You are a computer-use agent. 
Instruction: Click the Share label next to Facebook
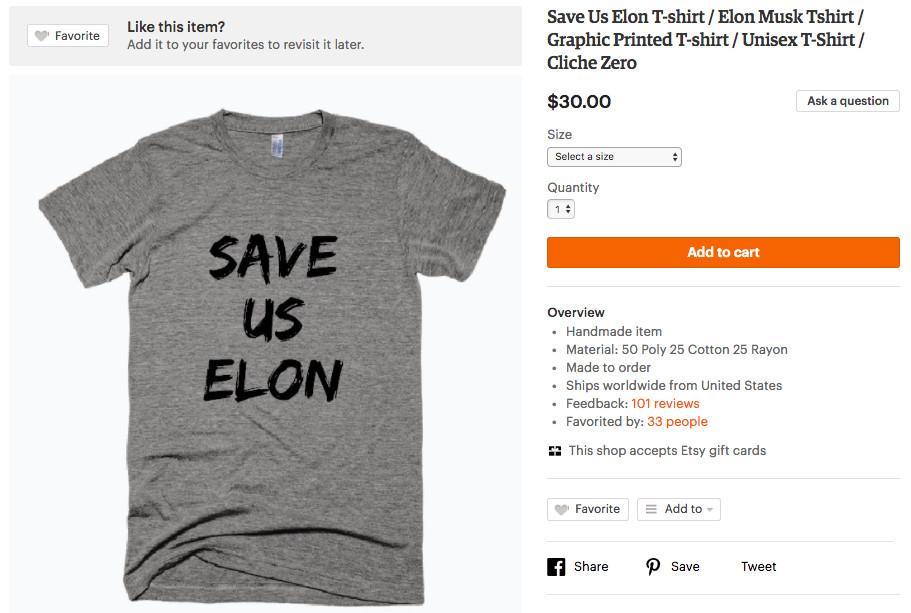(591, 567)
